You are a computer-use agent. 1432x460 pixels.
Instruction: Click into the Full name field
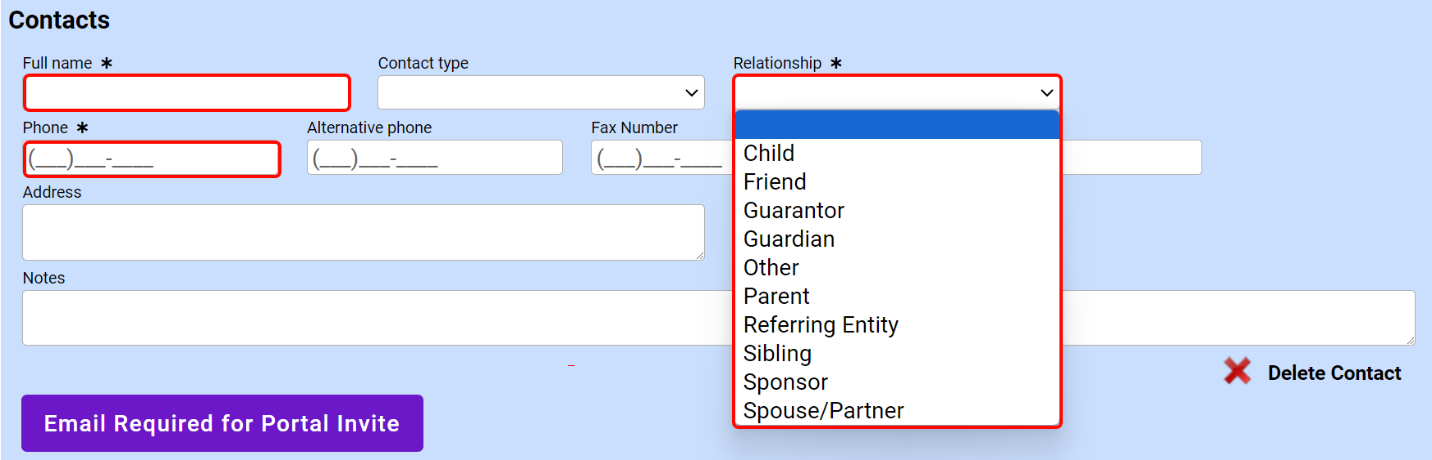tap(187, 93)
